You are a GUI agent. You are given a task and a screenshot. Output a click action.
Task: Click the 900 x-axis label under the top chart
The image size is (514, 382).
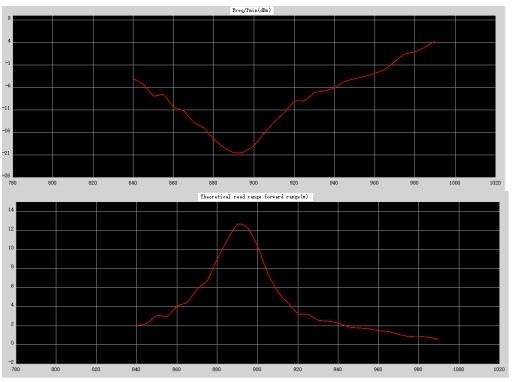253,183
